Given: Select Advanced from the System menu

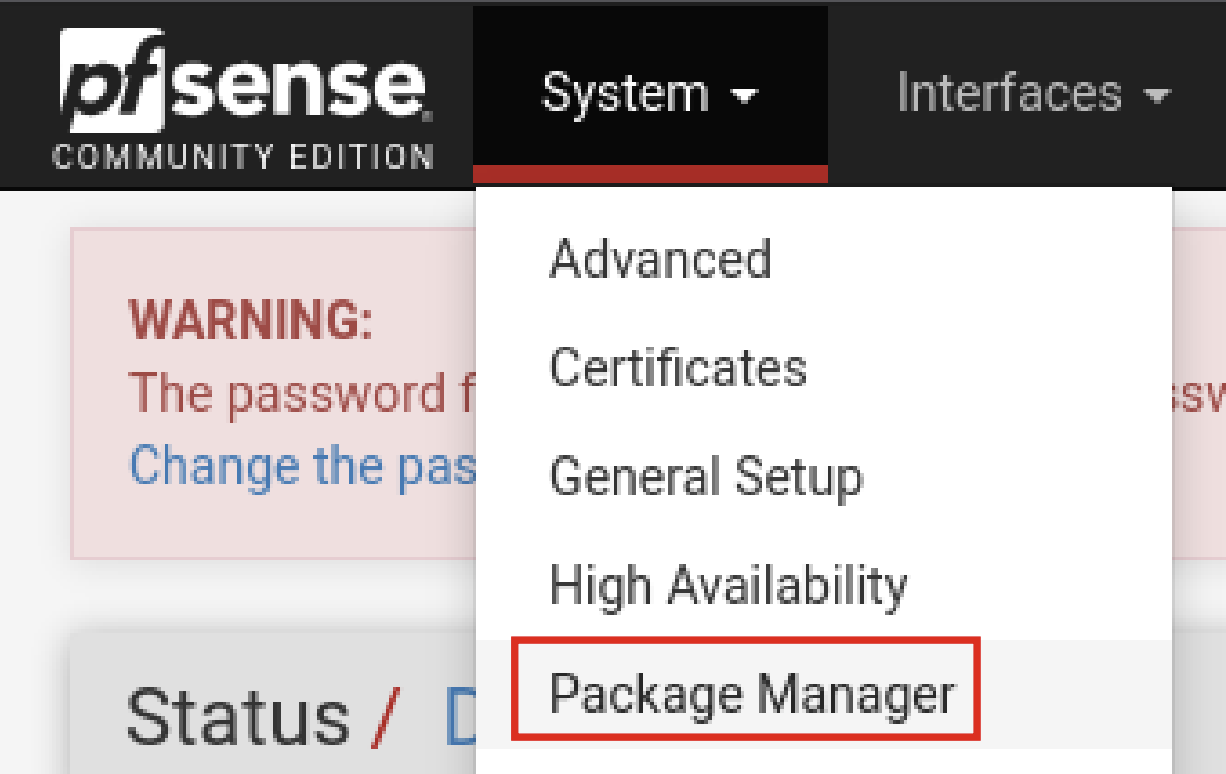Looking at the screenshot, I should tap(661, 260).
